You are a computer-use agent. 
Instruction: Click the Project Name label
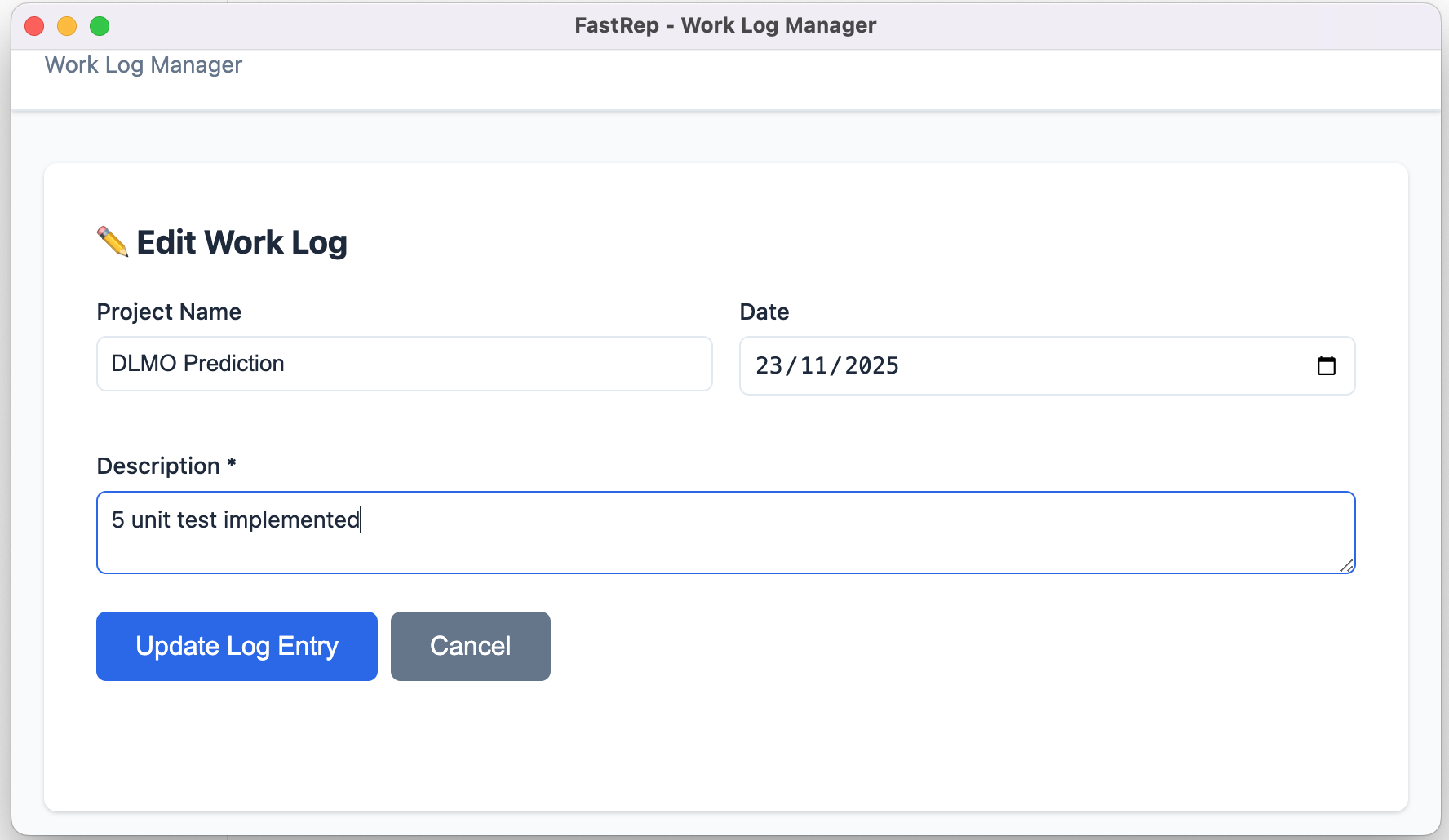click(x=169, y=312)
